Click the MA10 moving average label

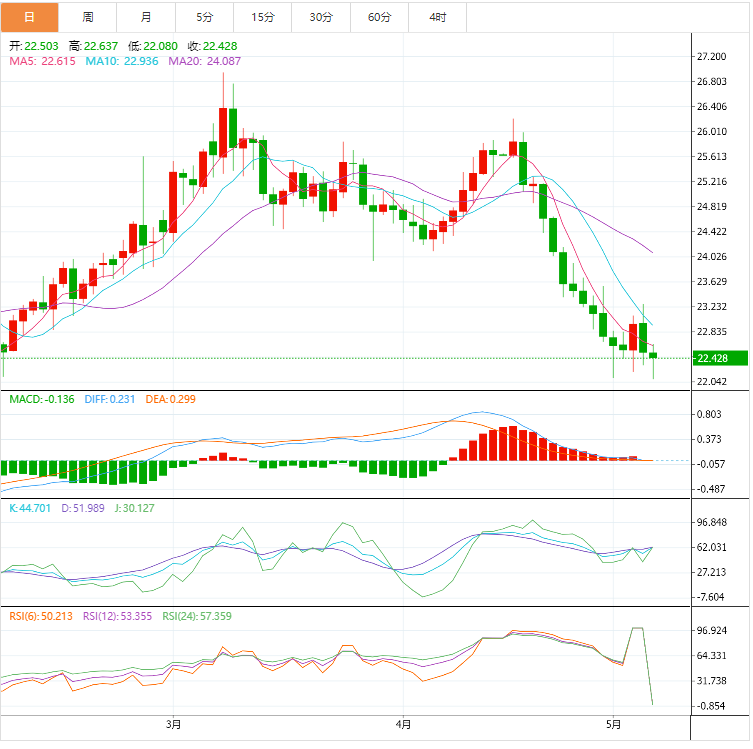coord(118,61)
